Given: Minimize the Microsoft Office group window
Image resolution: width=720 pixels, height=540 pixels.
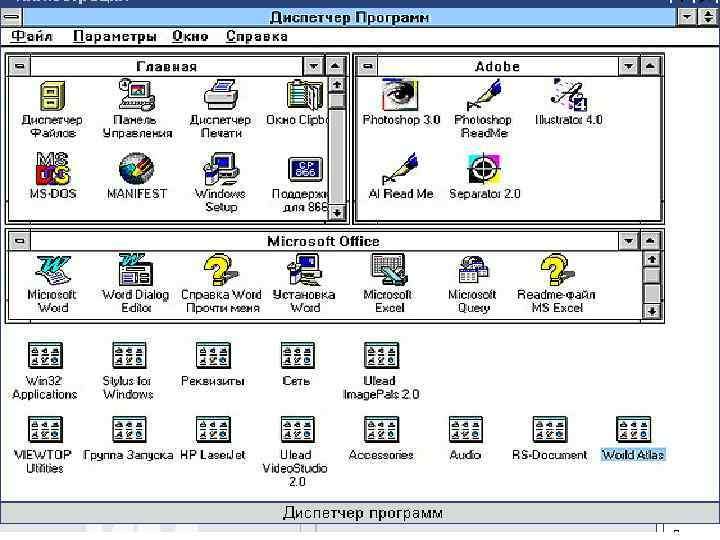Looking at the screenshot, I should (x=629, y=241).
